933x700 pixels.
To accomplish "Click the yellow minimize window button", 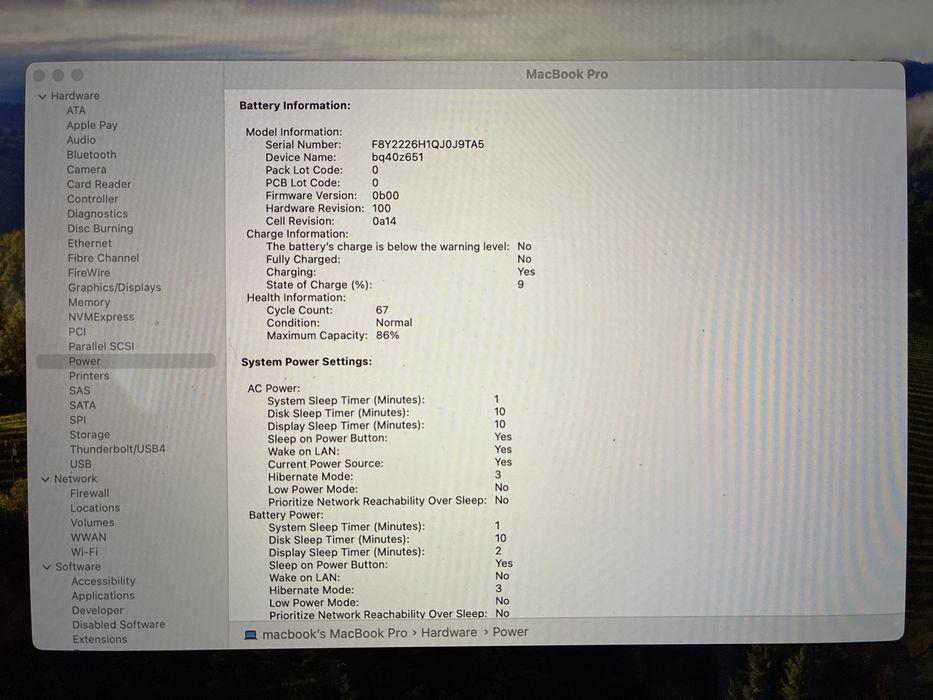I will pyautogui.click(x=58, y=75).
